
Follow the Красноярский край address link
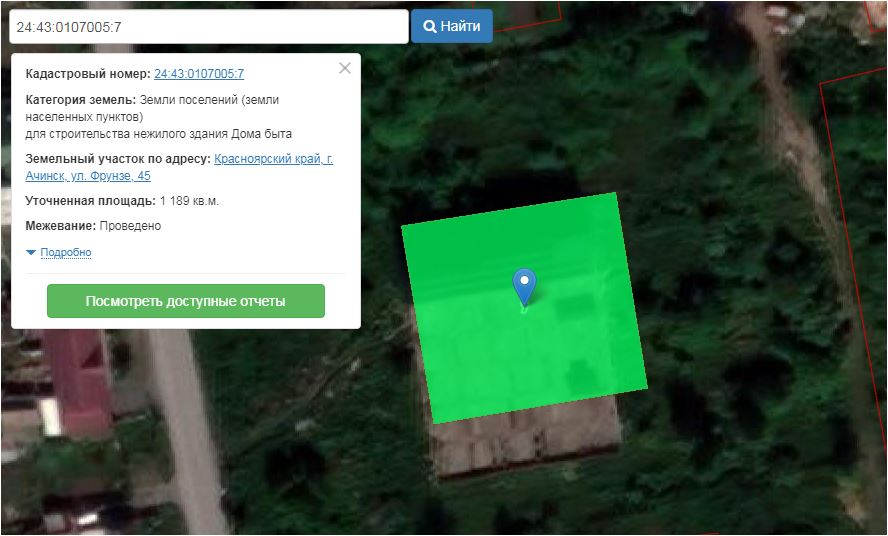pyautogui.click(x=273, y=159)
